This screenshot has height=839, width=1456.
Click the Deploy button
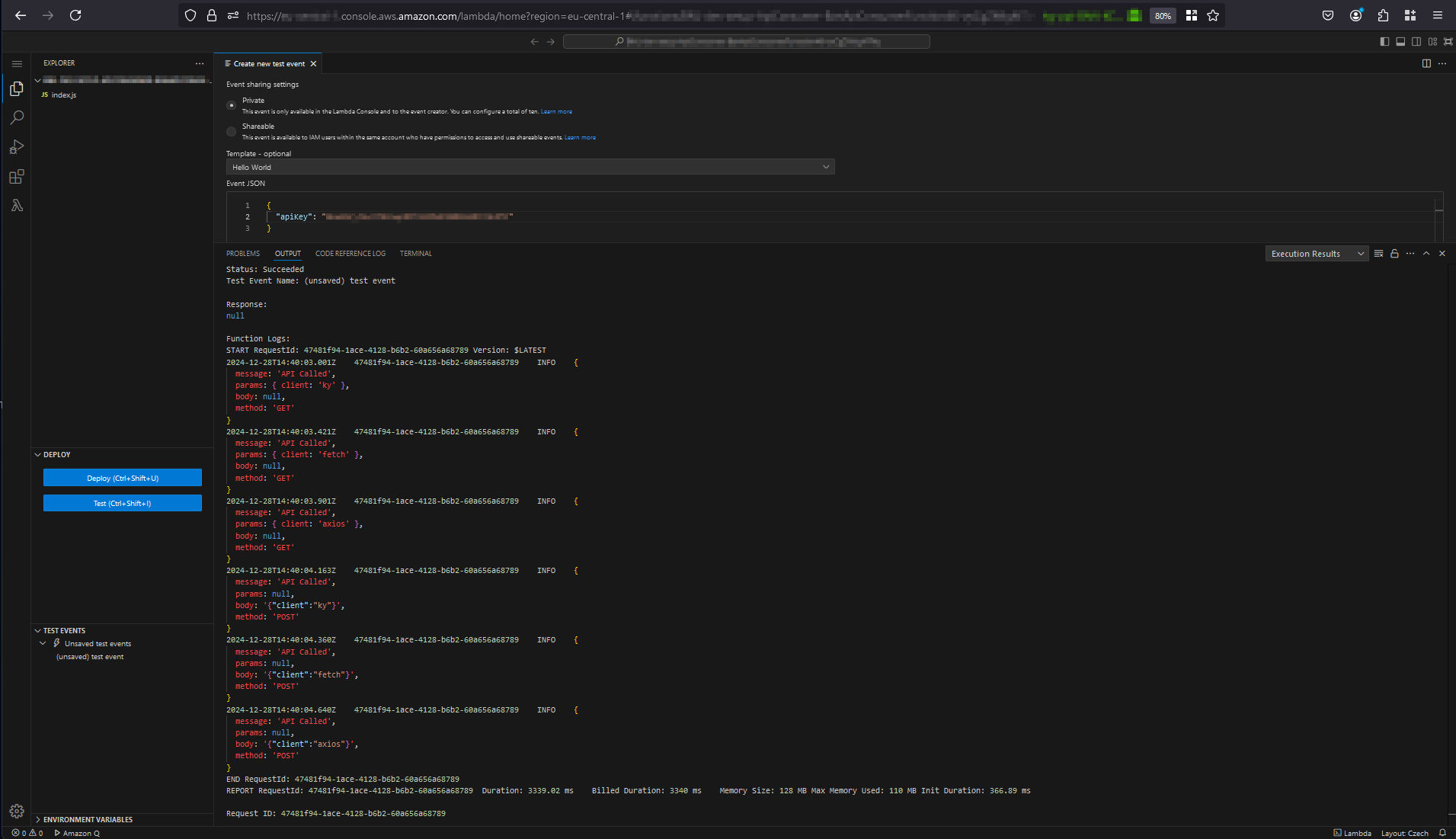pyautogui.click(x=123, y=478)
